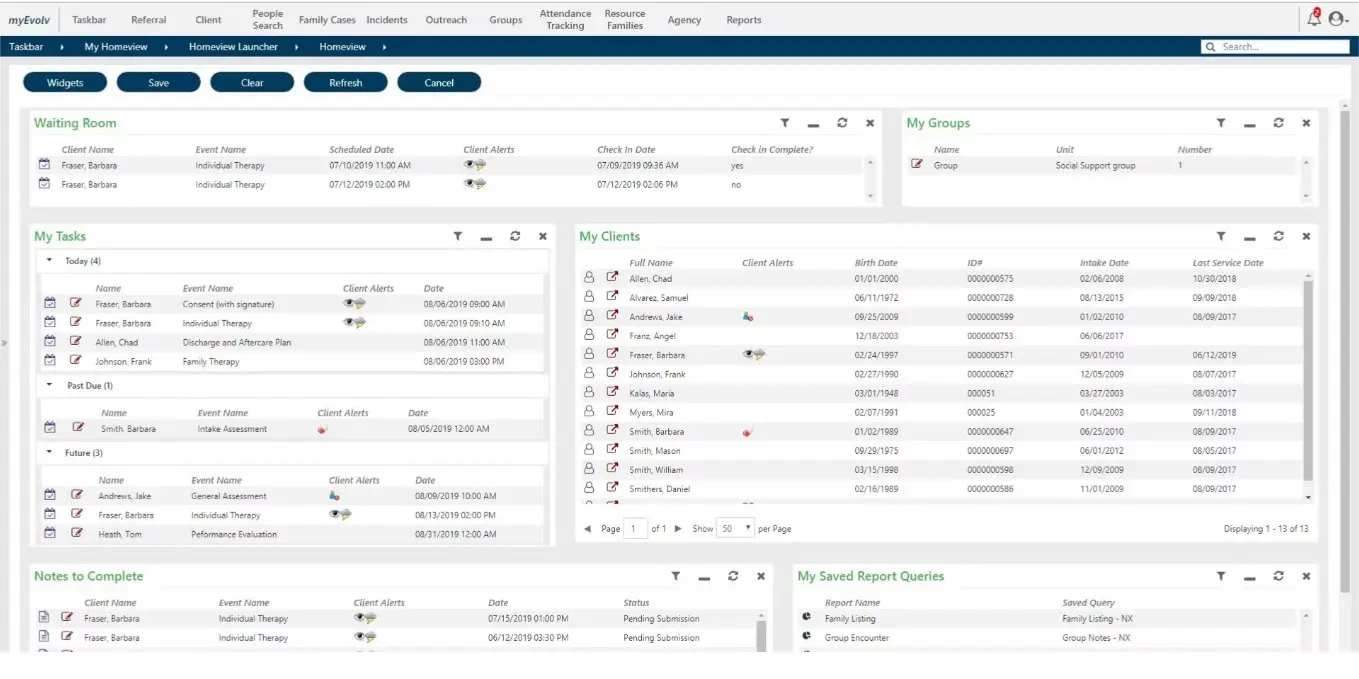Open Chad Allen's record via the launch icon

tap(613, 278)
